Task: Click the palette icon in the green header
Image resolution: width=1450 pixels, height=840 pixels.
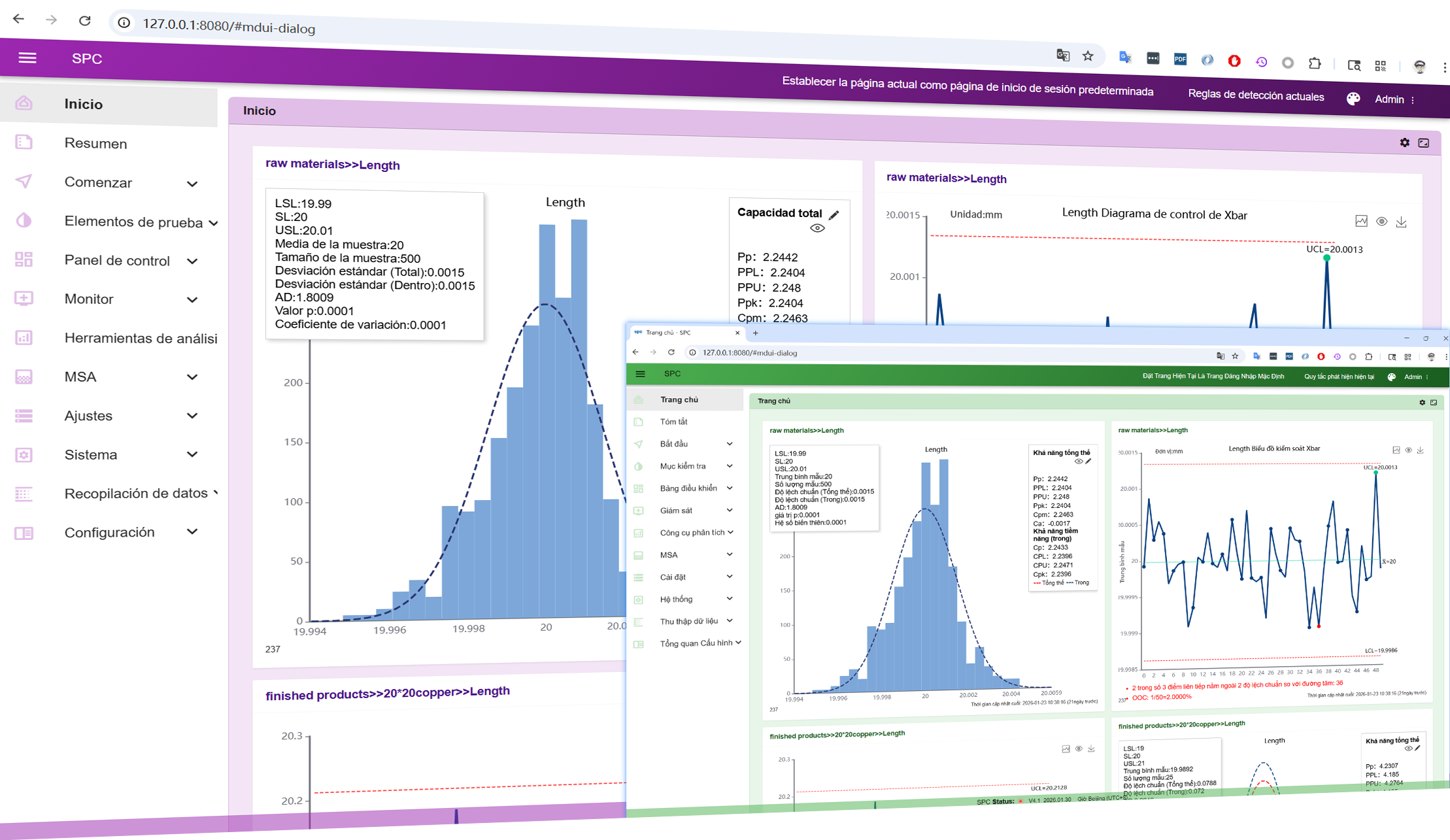Action: click(x=1392, y=377)
